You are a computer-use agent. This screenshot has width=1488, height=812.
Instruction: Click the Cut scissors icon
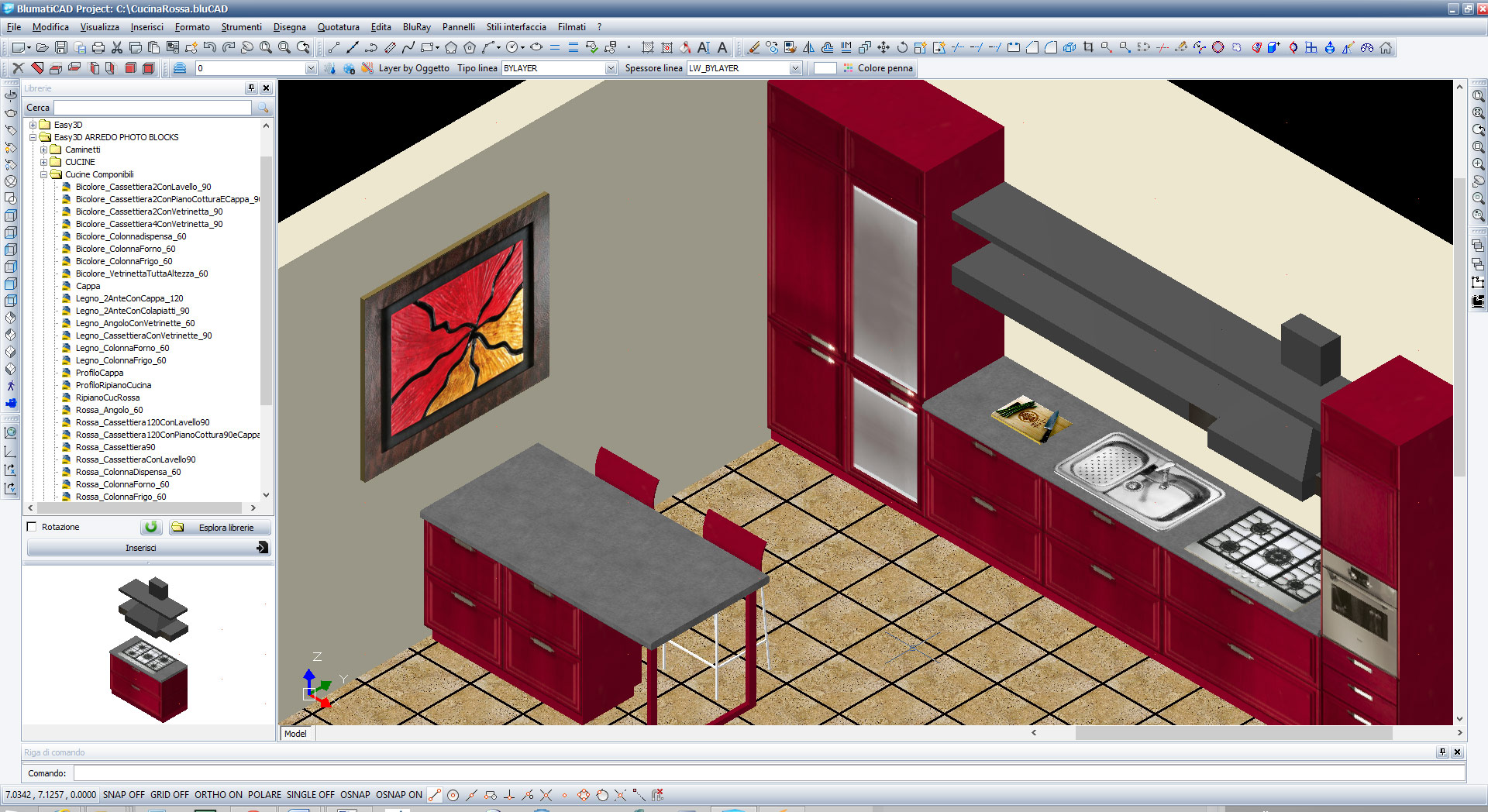117,48
